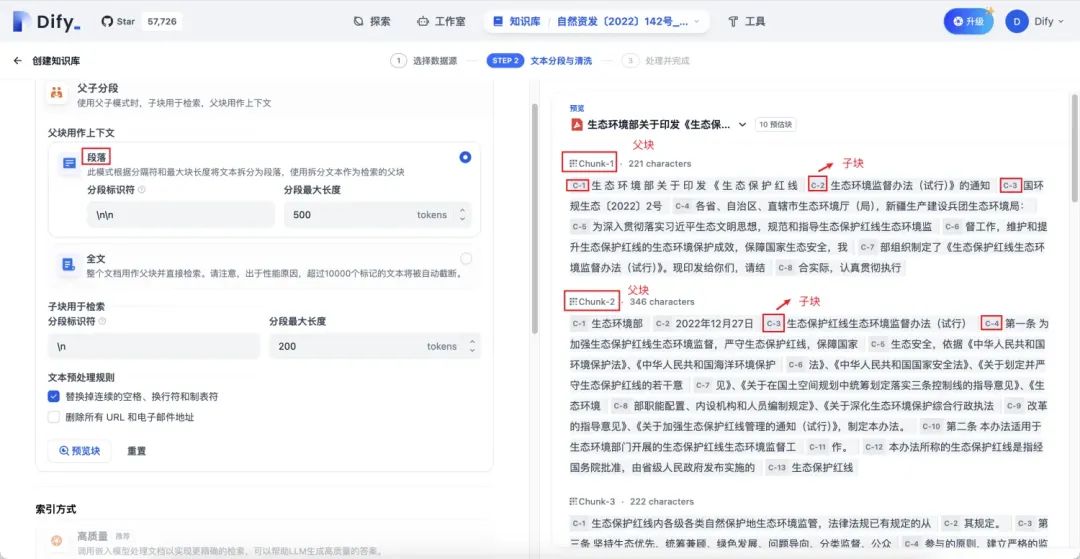Click the left panel scrollbar
Viewport: 1080px width, 559px height.
click(533, 220)
